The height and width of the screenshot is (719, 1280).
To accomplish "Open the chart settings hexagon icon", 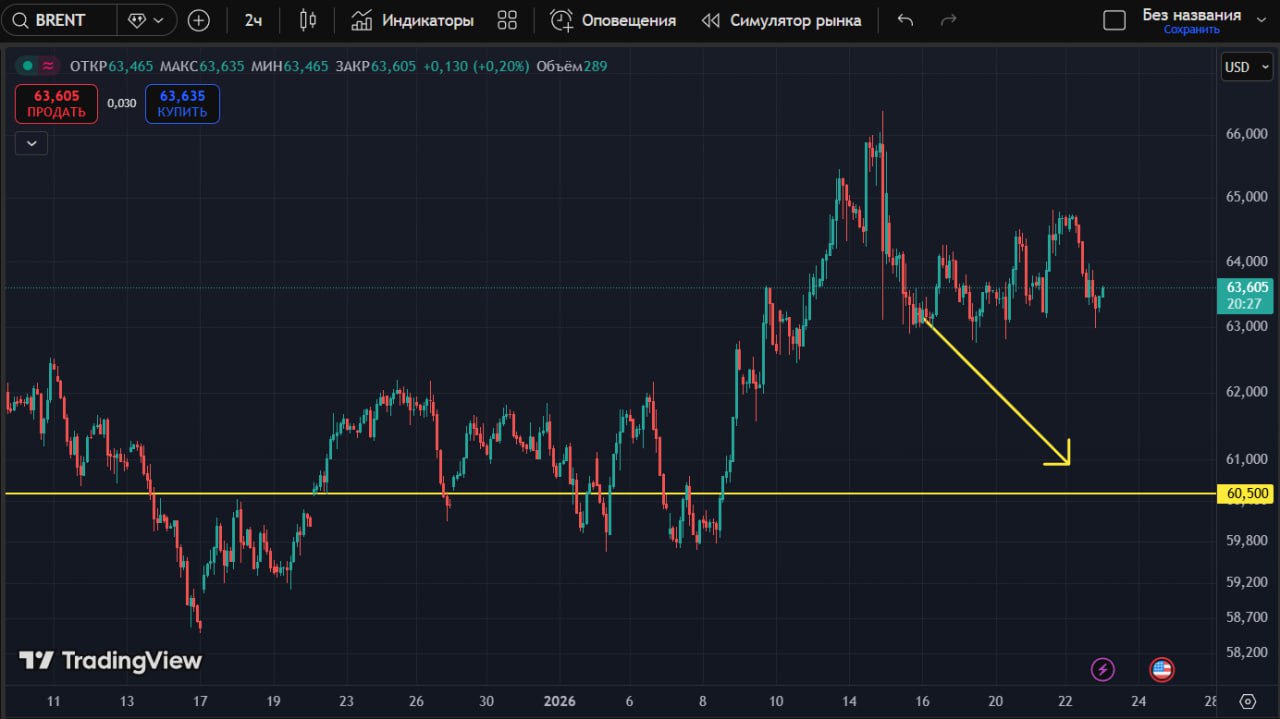I will 1247,700.
